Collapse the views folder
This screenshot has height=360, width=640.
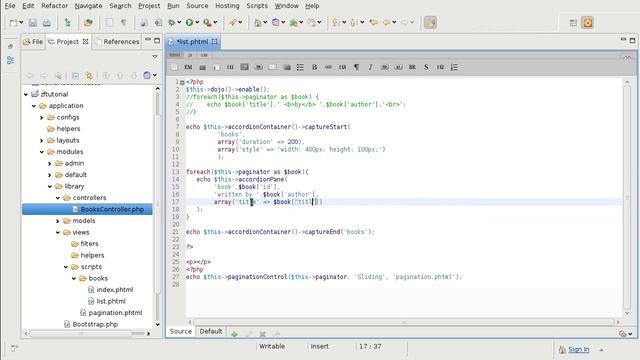pos(58,232)
